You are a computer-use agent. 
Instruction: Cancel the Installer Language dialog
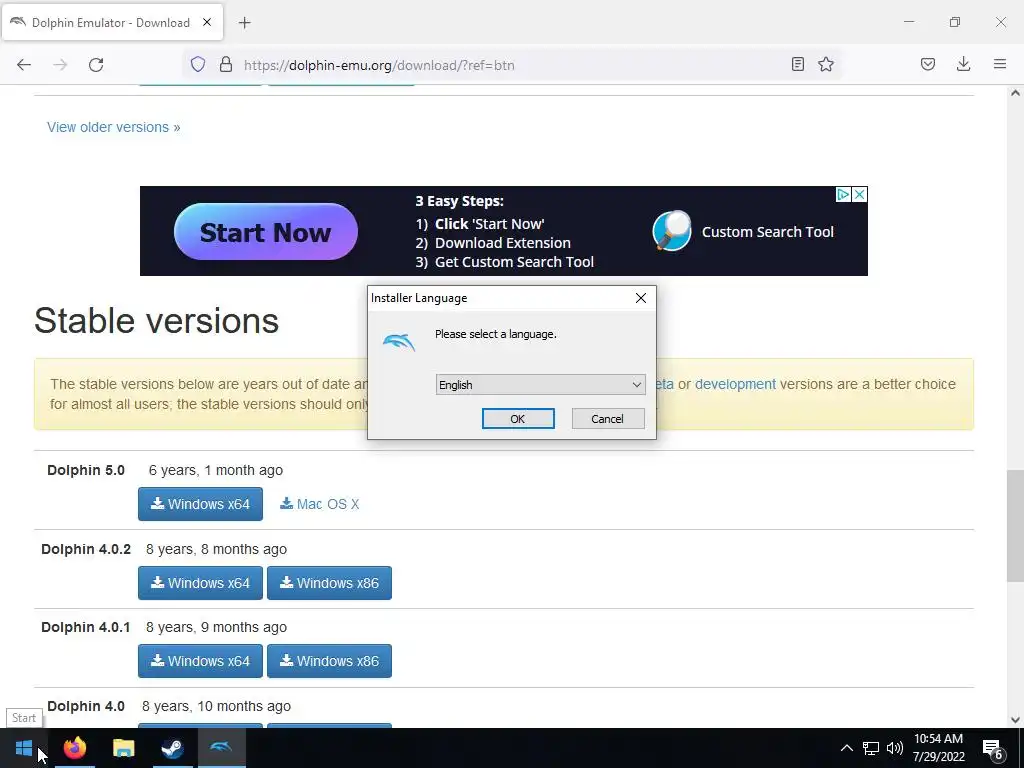[608, 419]
